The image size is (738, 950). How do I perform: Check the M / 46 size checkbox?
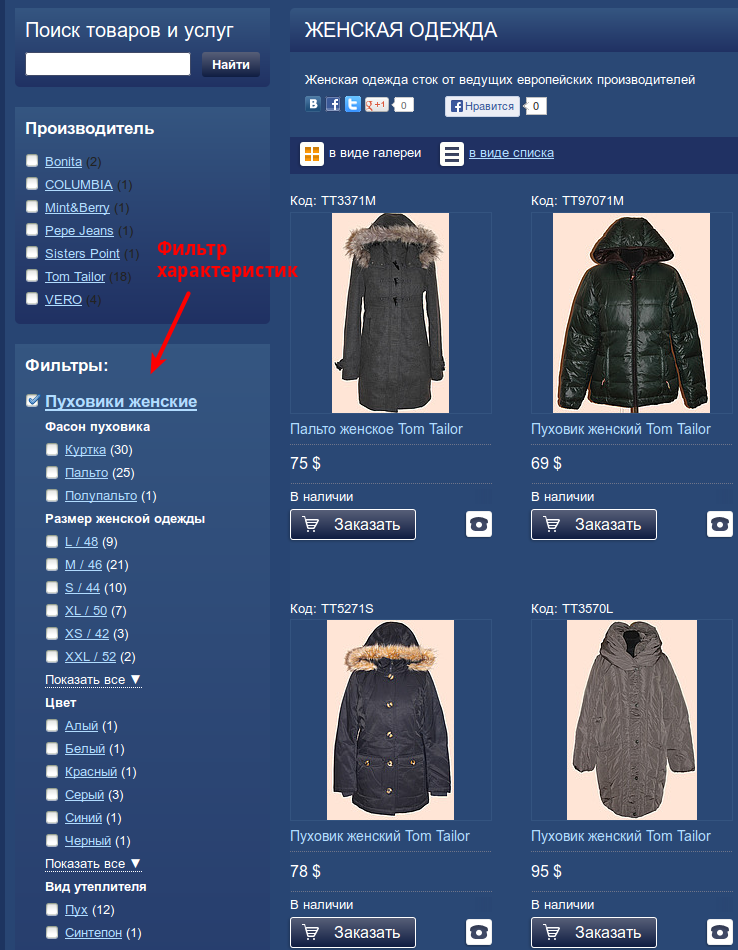coord(52,564)
